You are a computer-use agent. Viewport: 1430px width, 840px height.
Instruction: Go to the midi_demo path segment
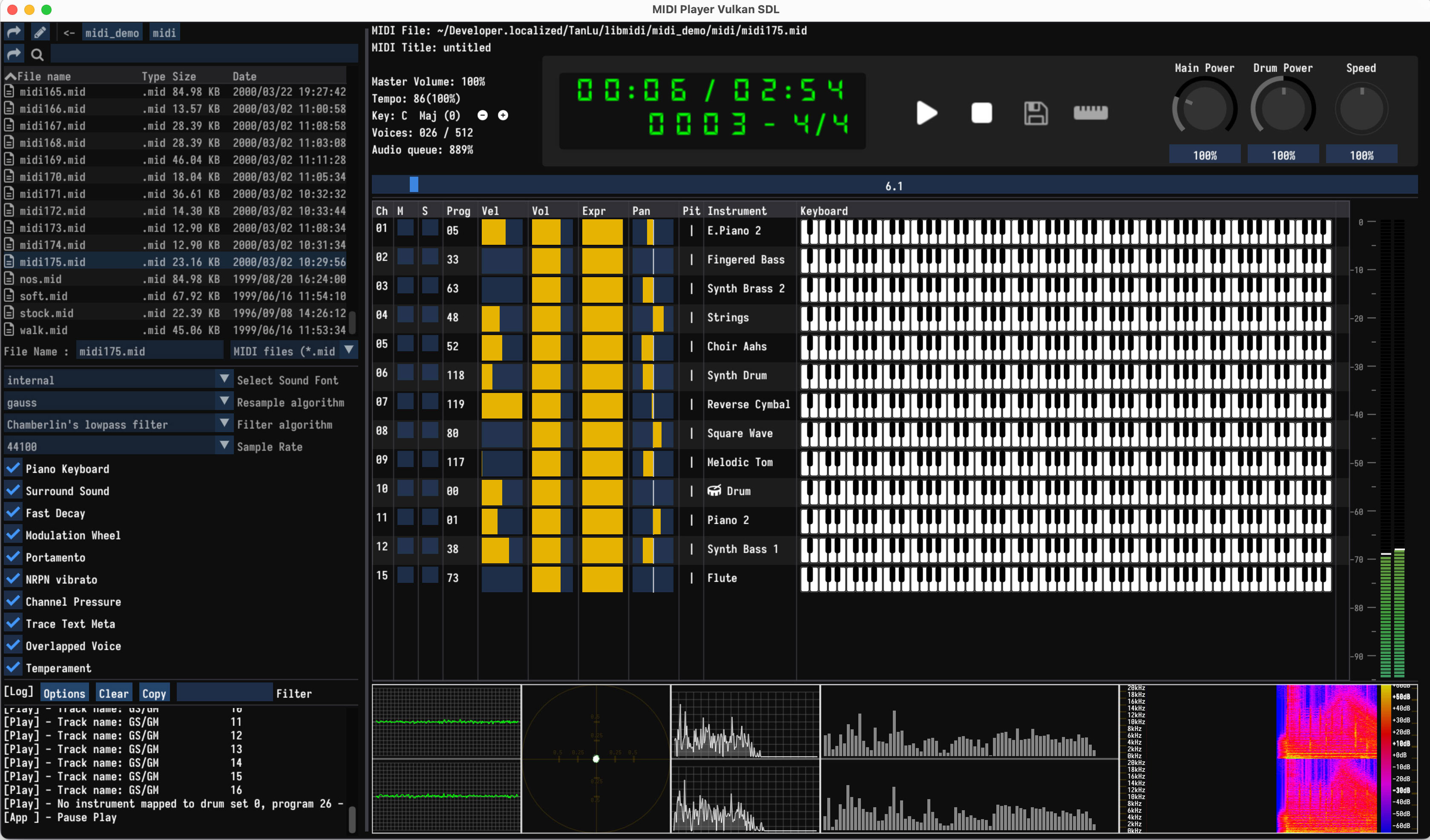click(112, 33)
